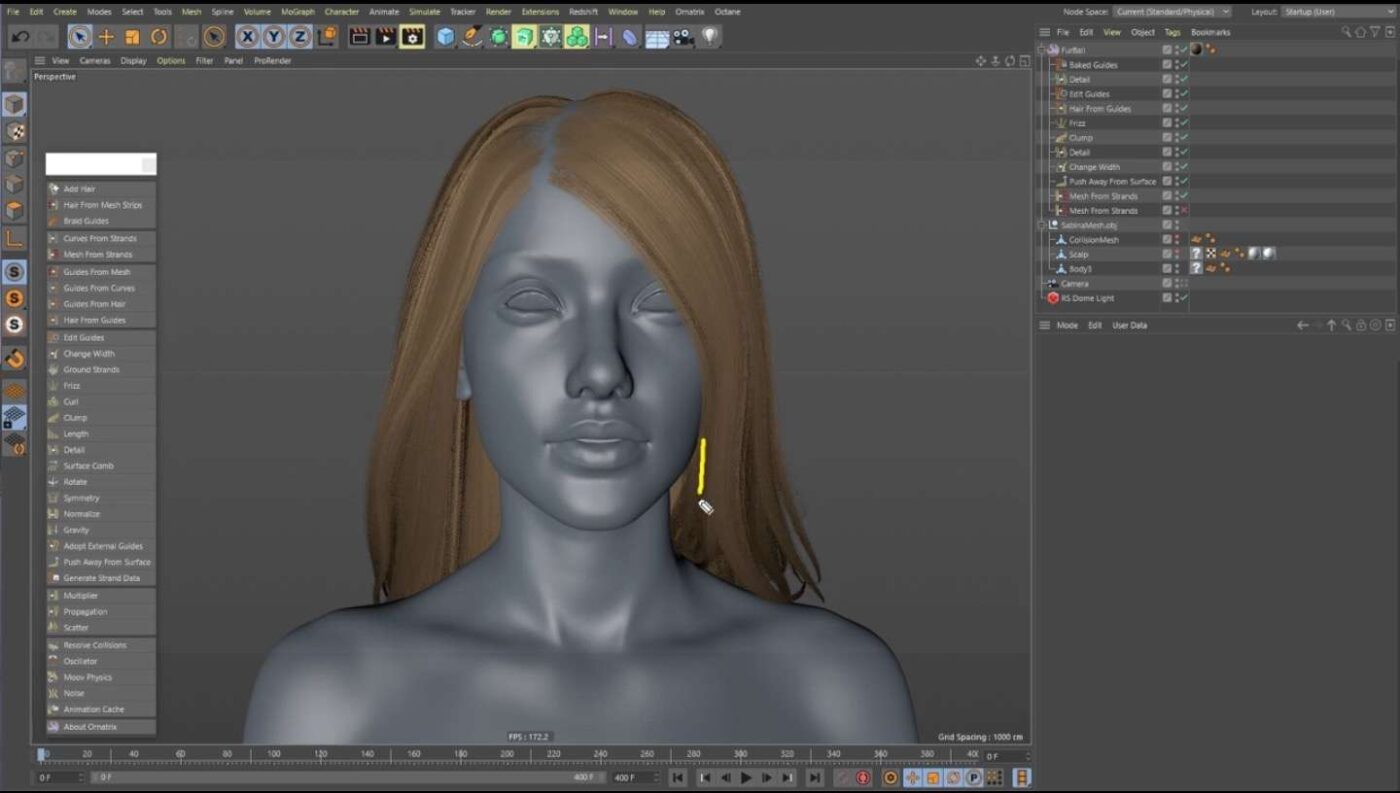1400x793 pixels.
Task: Select the Live Selection tool
Action: tap(80, 37)
